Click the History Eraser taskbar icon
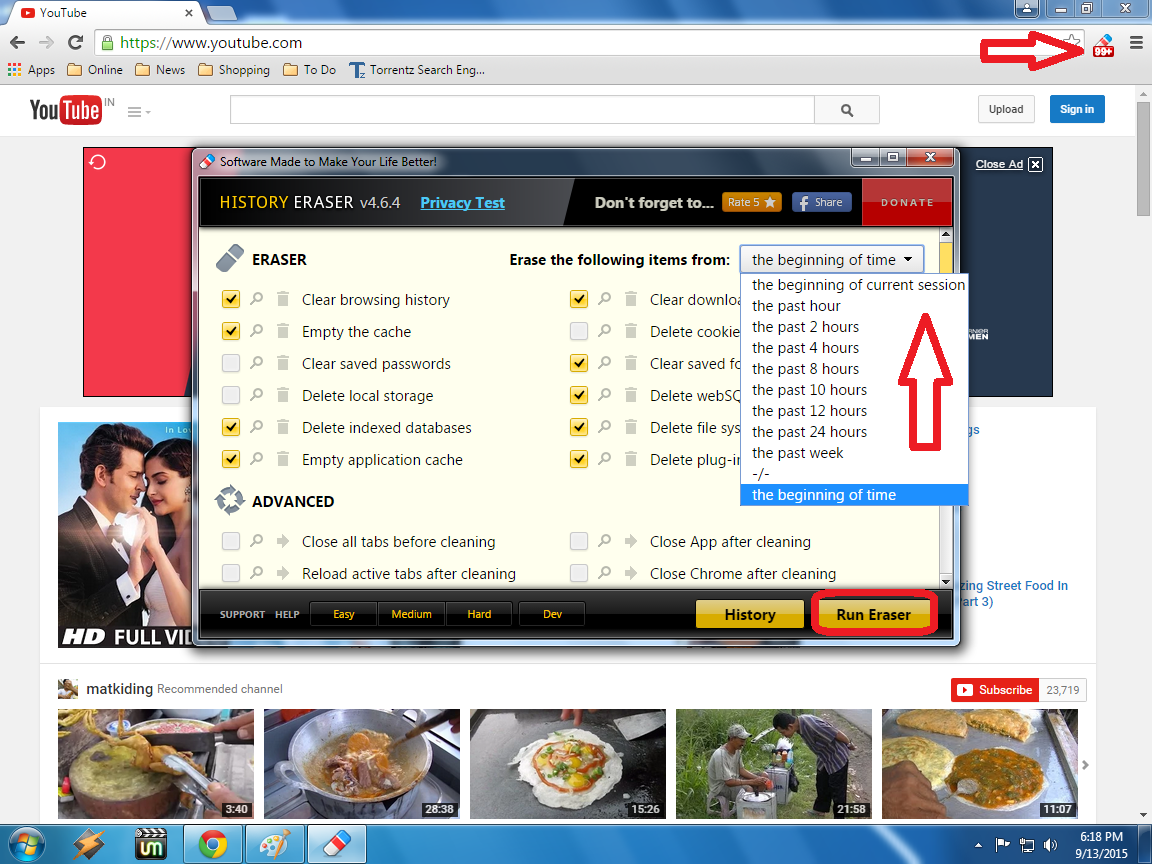 click(x=336, y=844)
